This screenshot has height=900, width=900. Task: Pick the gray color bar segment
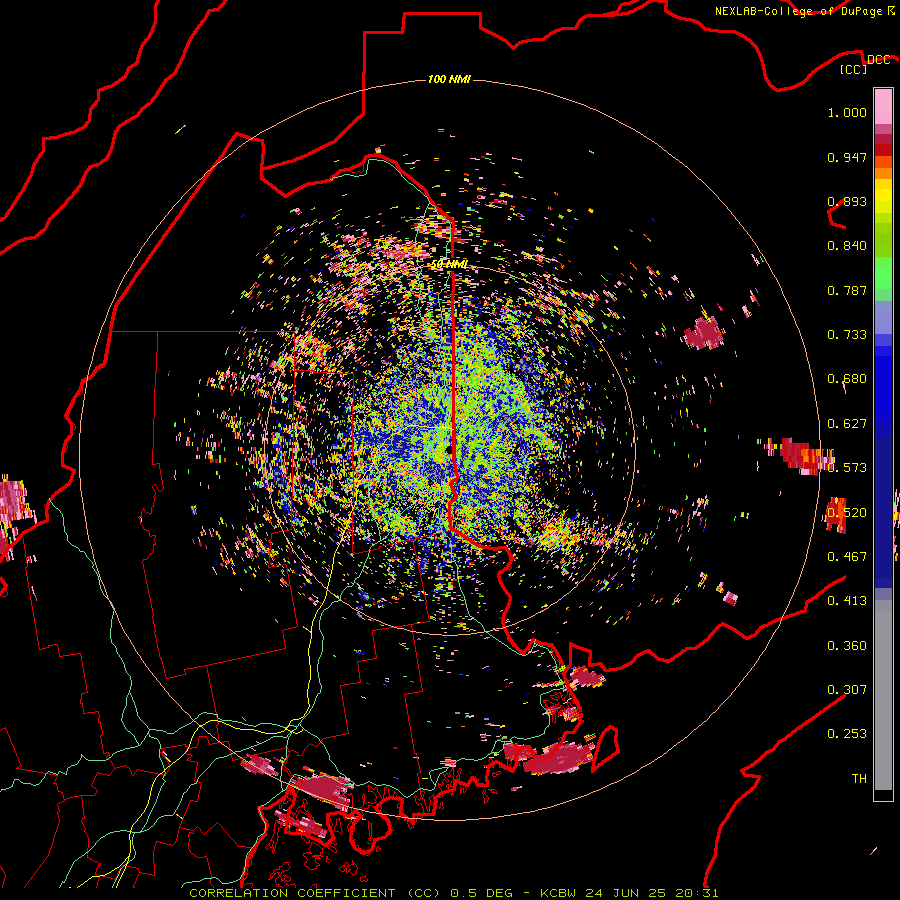coord(883,695)
